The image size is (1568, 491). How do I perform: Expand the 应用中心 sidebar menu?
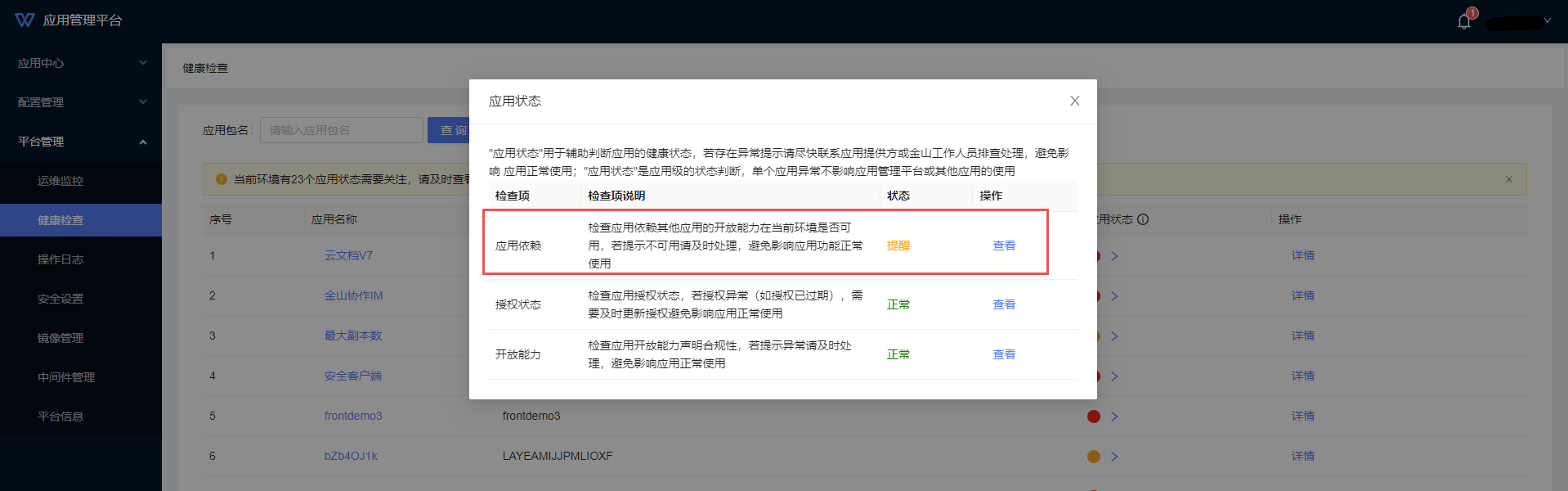(80, 63)
